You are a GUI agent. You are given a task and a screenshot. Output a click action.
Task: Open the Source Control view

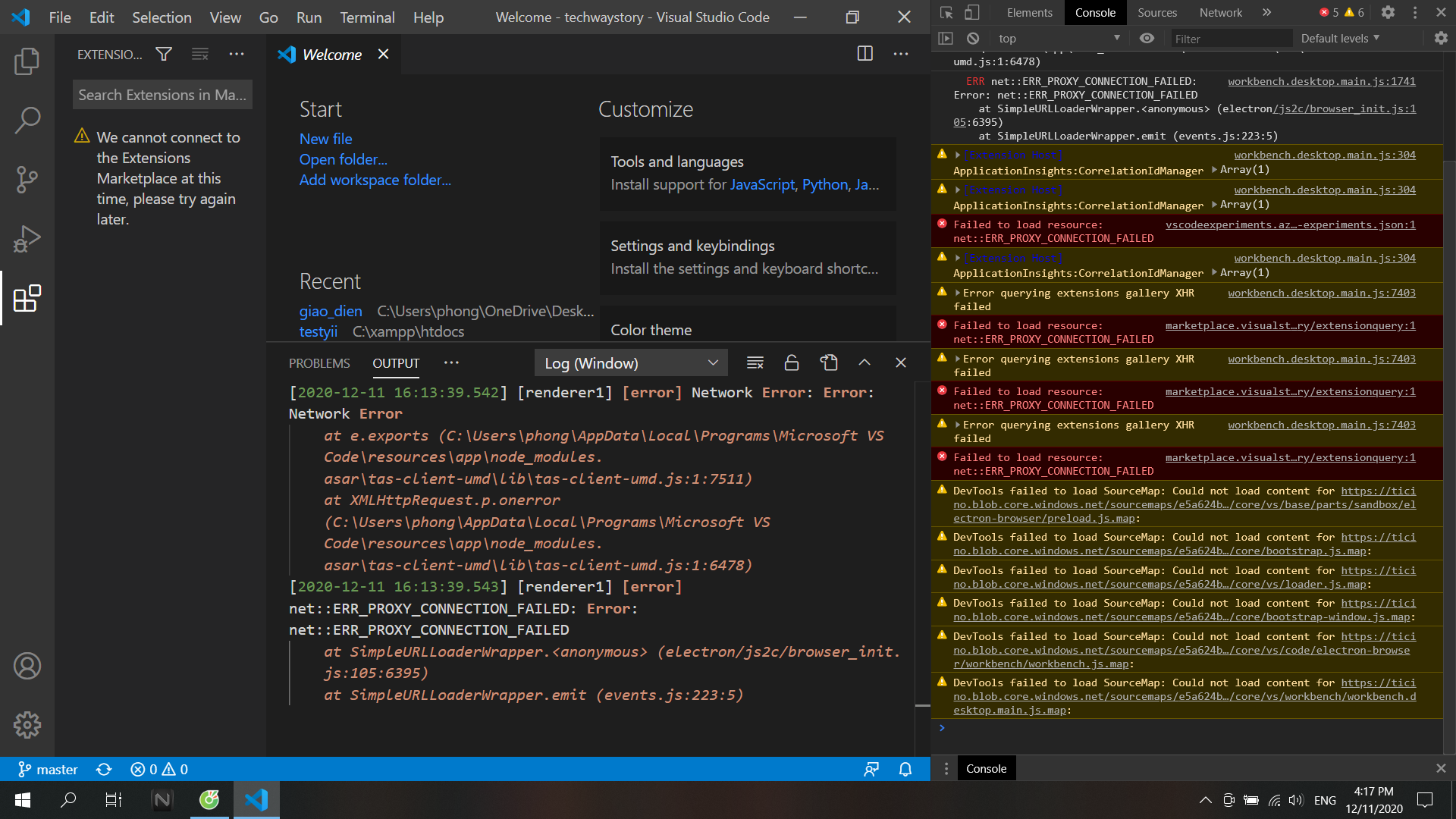[27, 180]
